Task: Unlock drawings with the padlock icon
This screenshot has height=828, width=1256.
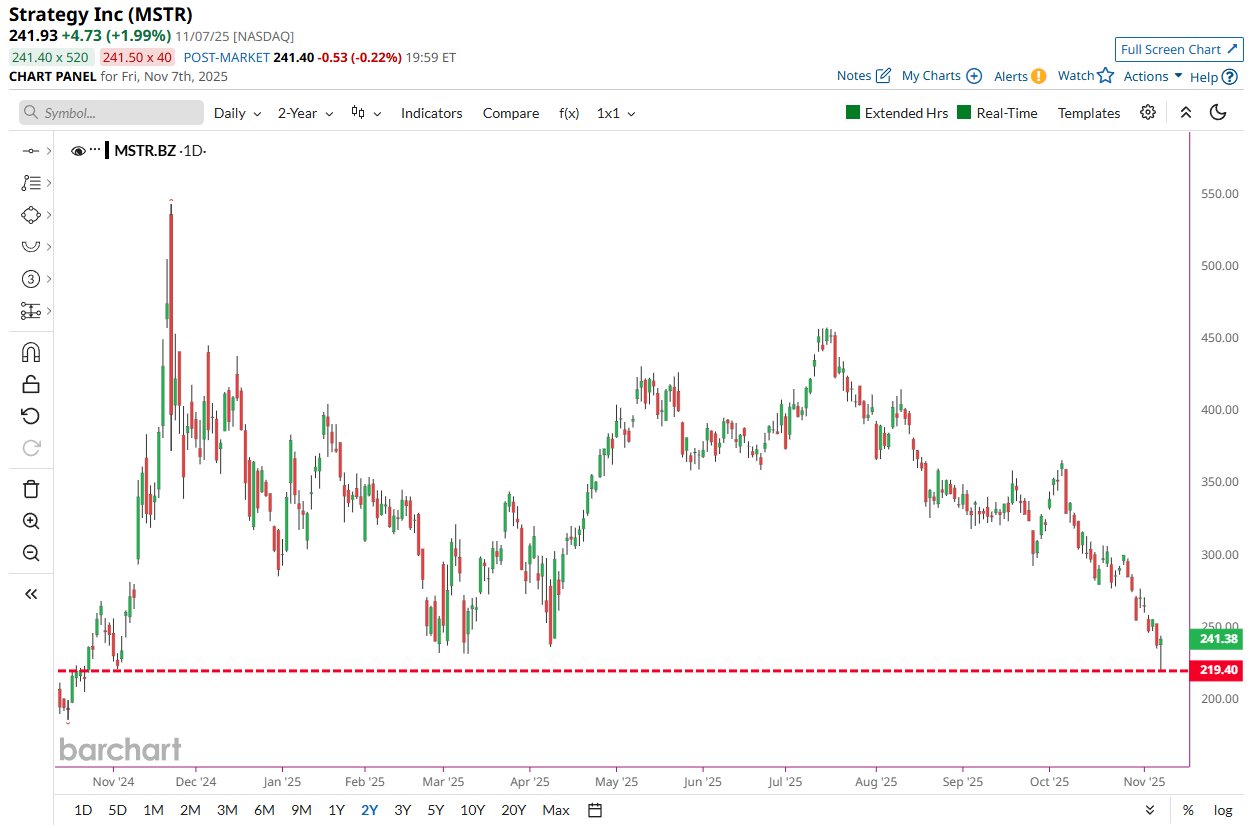Action: (x=30, y=384)
